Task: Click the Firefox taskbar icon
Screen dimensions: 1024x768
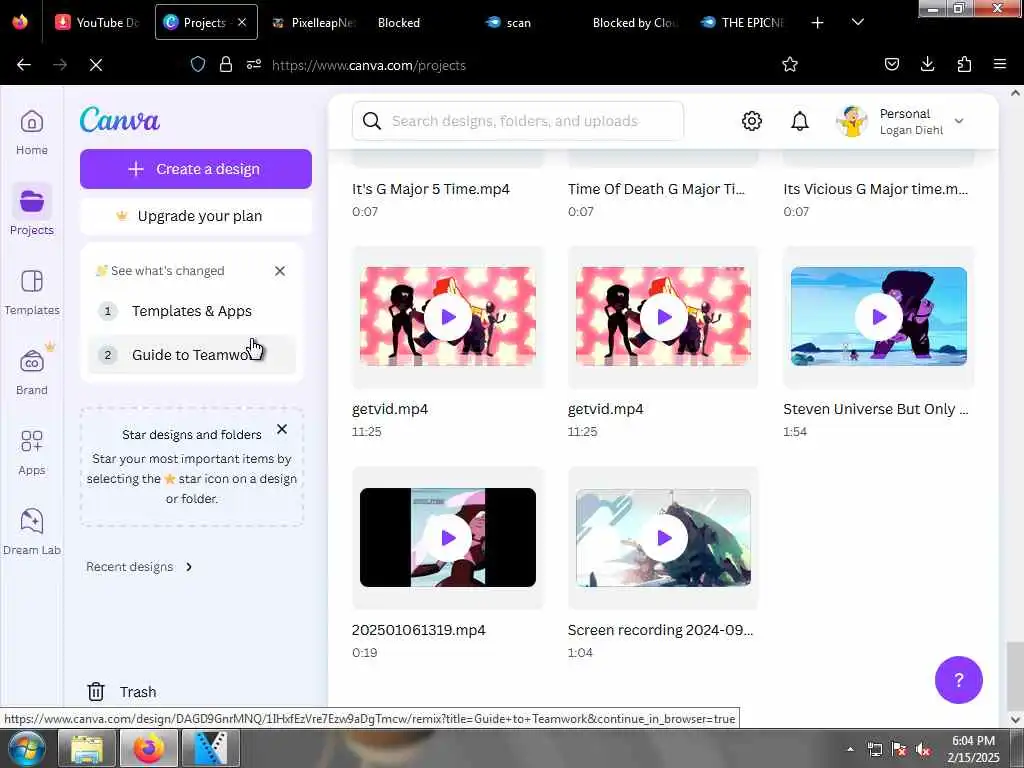Action: (149, 748)
